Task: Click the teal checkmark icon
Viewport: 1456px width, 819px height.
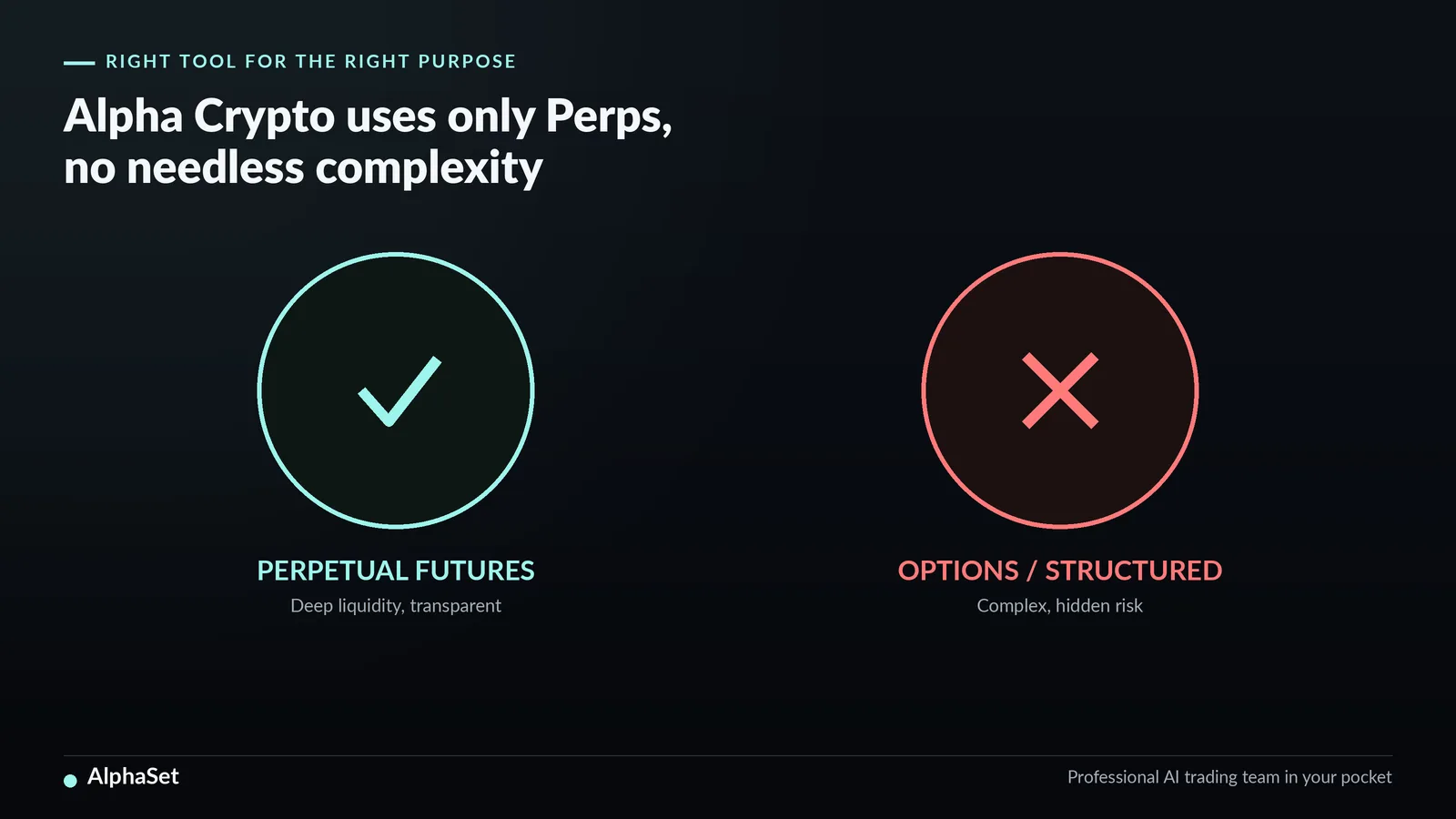Action: 399,391
